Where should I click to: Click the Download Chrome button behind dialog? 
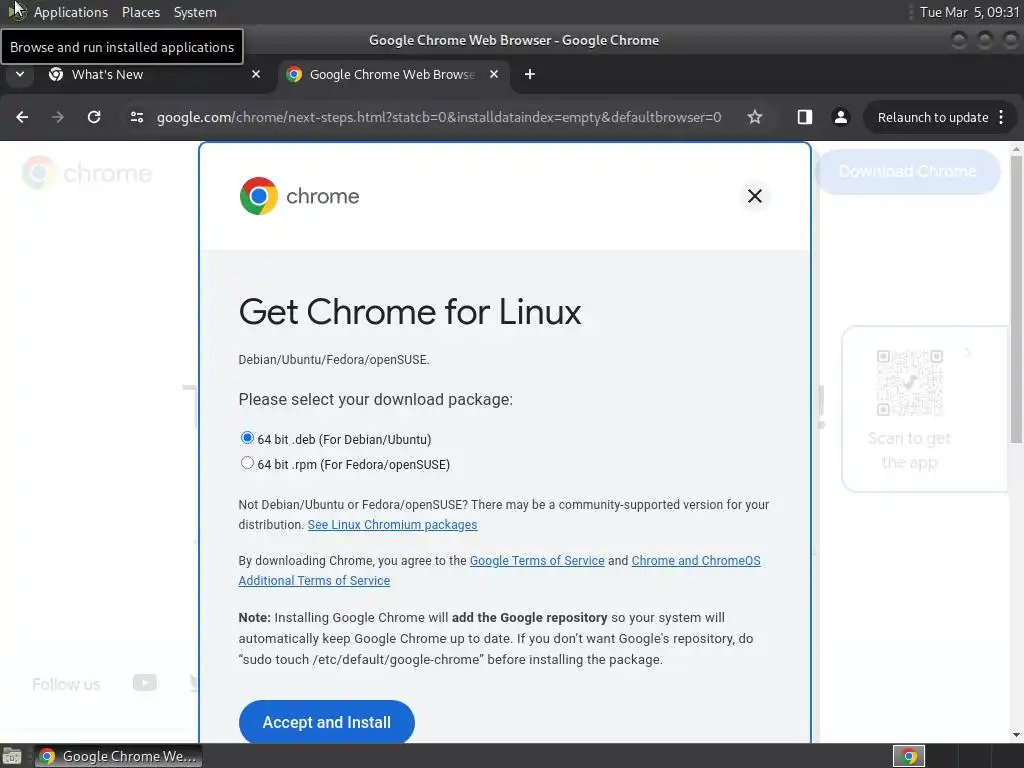coord(908,172)
